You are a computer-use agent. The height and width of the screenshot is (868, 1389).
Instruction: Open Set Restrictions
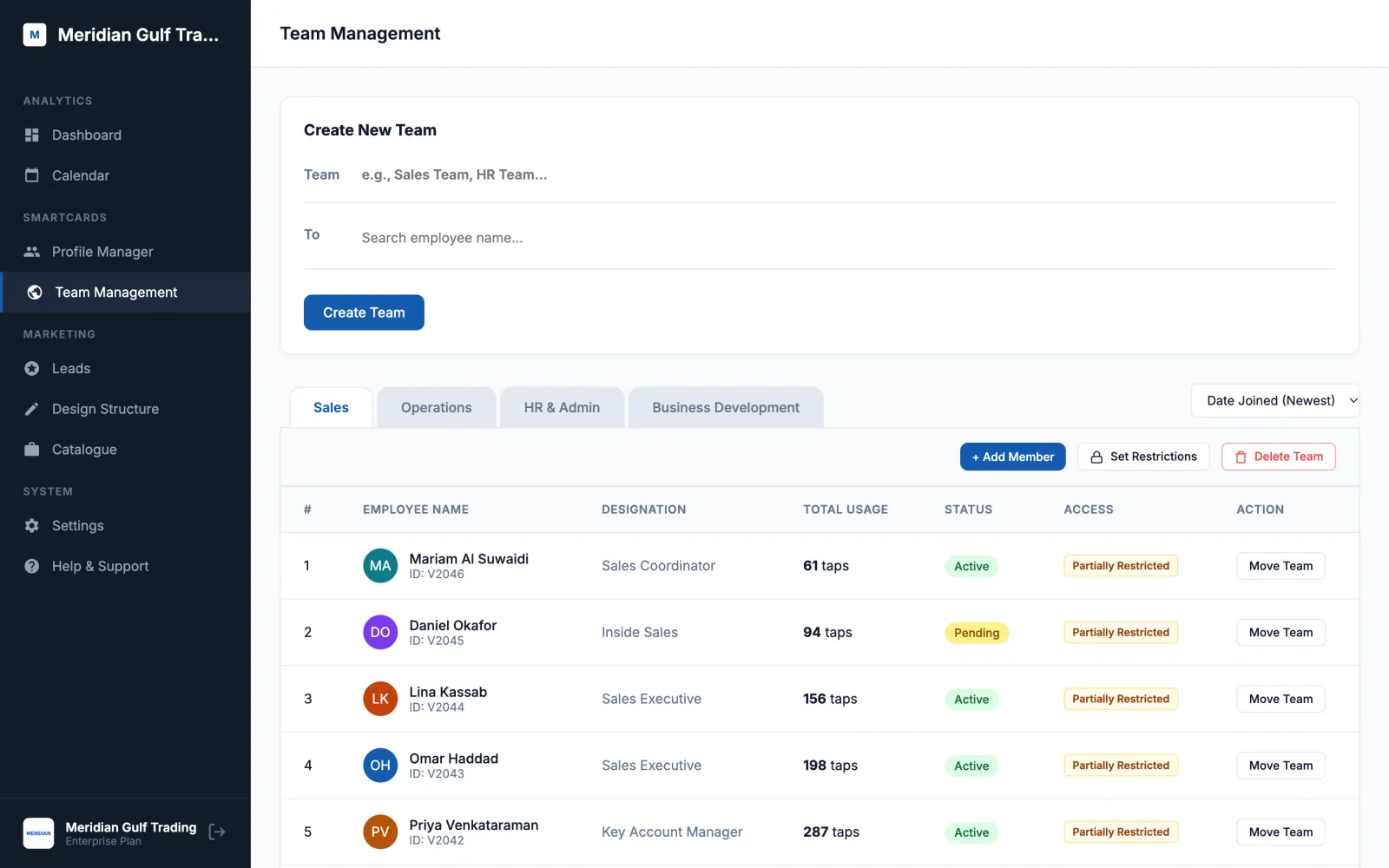pyautogui.click(x=1143, y=457)
